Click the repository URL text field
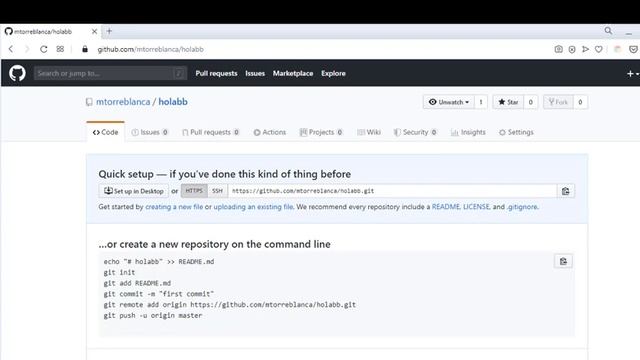Image resolution: width=640 pixels, height=360 pixels. coord(392,191)
